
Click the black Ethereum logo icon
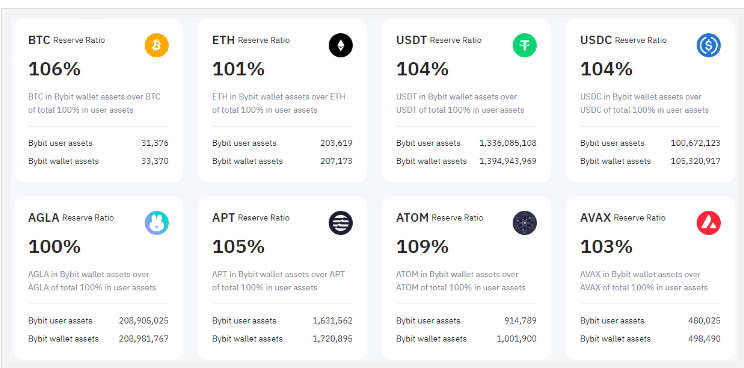click(341, 46)
